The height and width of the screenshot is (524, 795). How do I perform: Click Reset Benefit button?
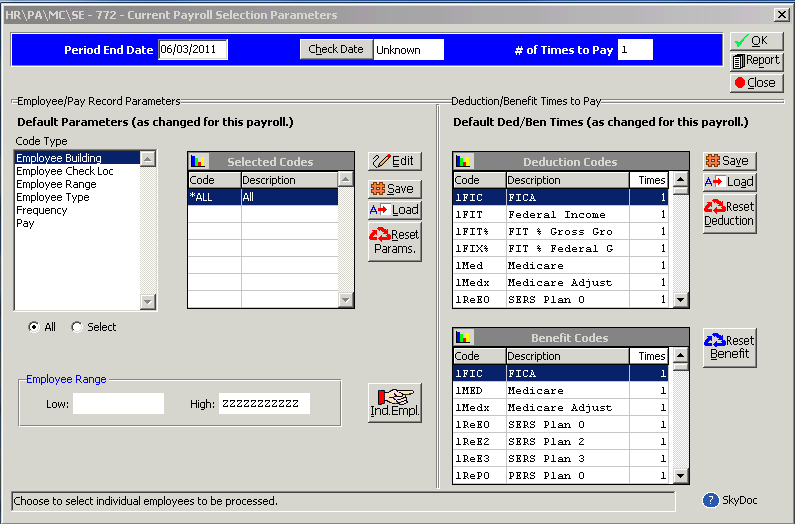click(x=729, y=348)
